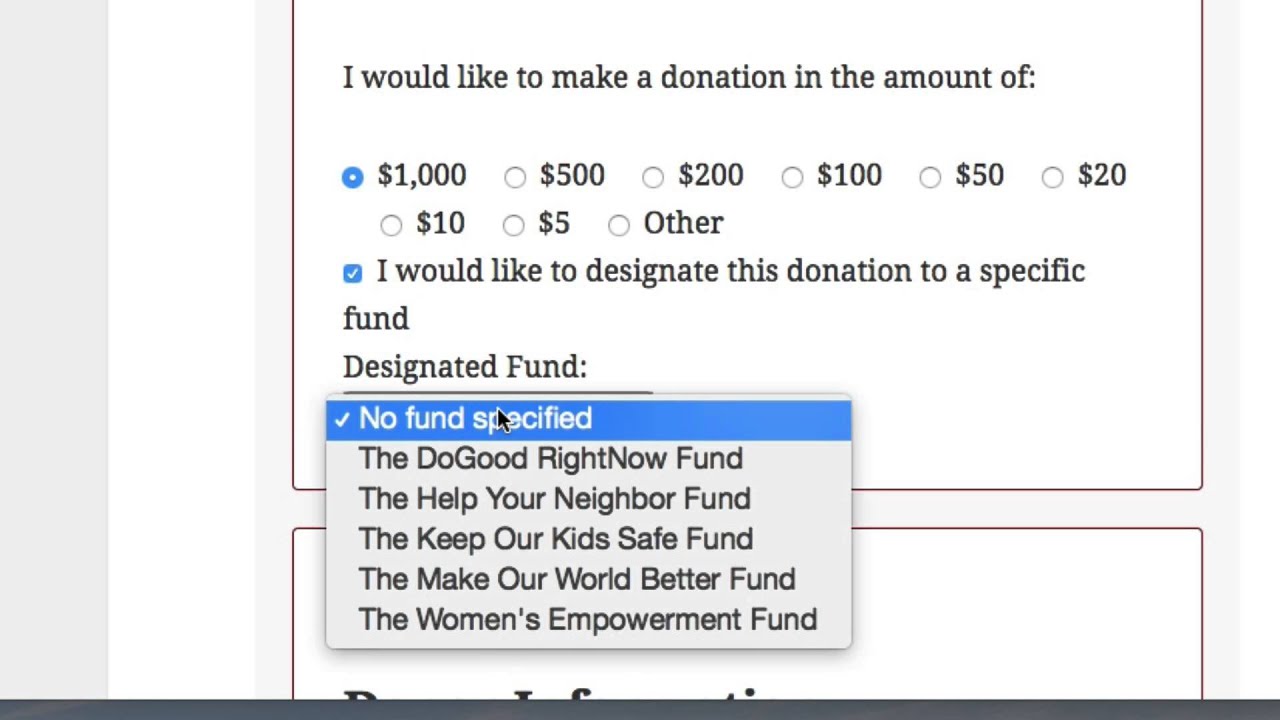Select The DoGood RightNow Fund option

(589, 459)
